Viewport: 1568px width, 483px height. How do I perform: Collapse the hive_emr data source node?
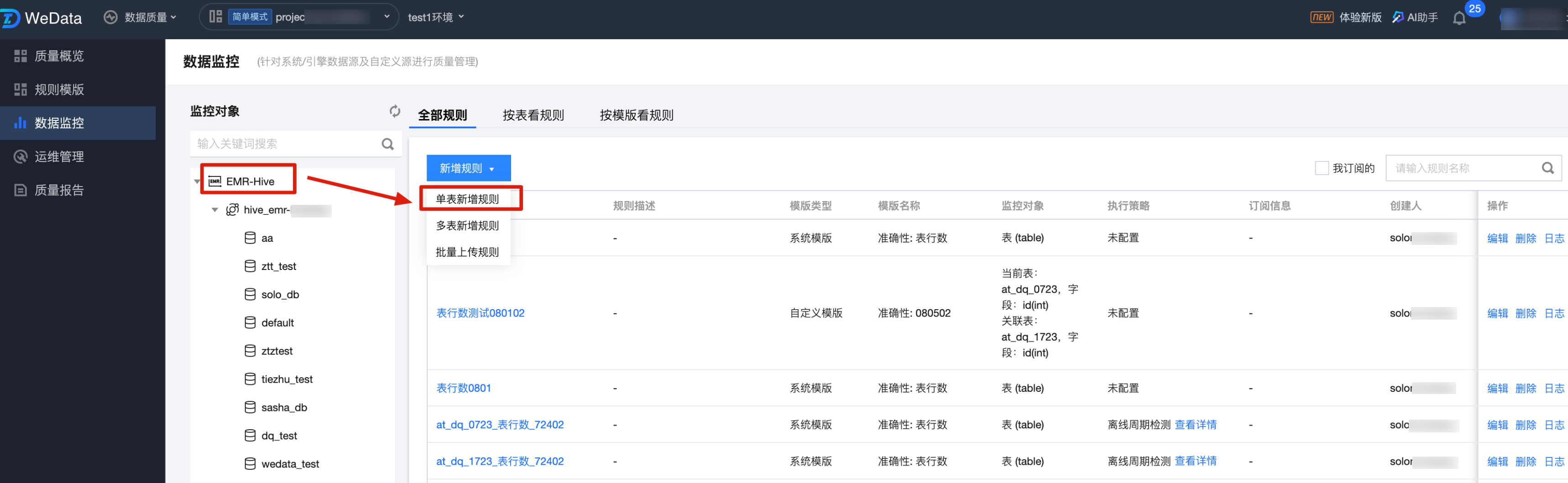215,210
